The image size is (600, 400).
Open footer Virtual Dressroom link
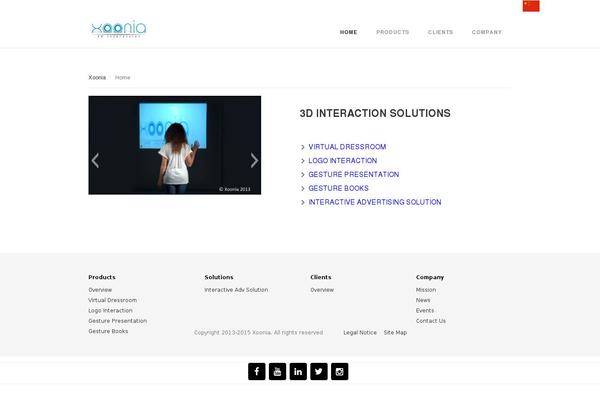112,300
